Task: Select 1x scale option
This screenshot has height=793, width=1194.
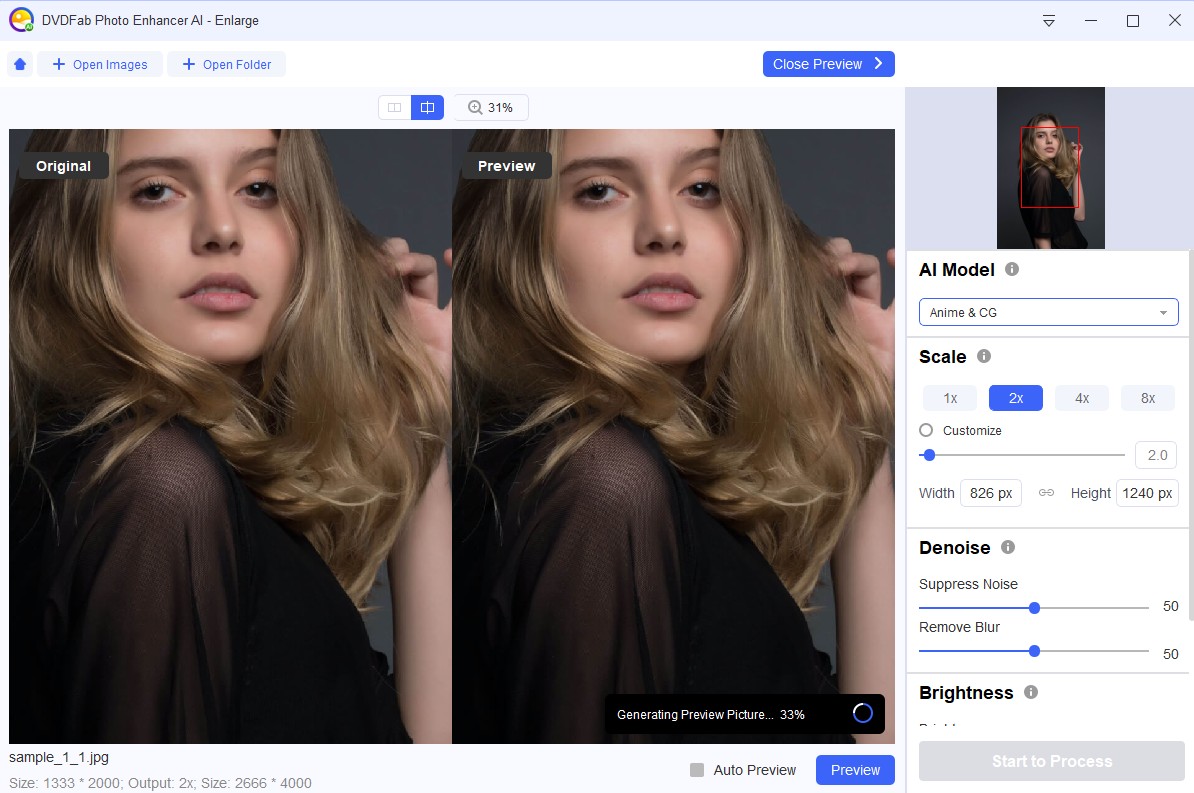Action: pos(950,398)
